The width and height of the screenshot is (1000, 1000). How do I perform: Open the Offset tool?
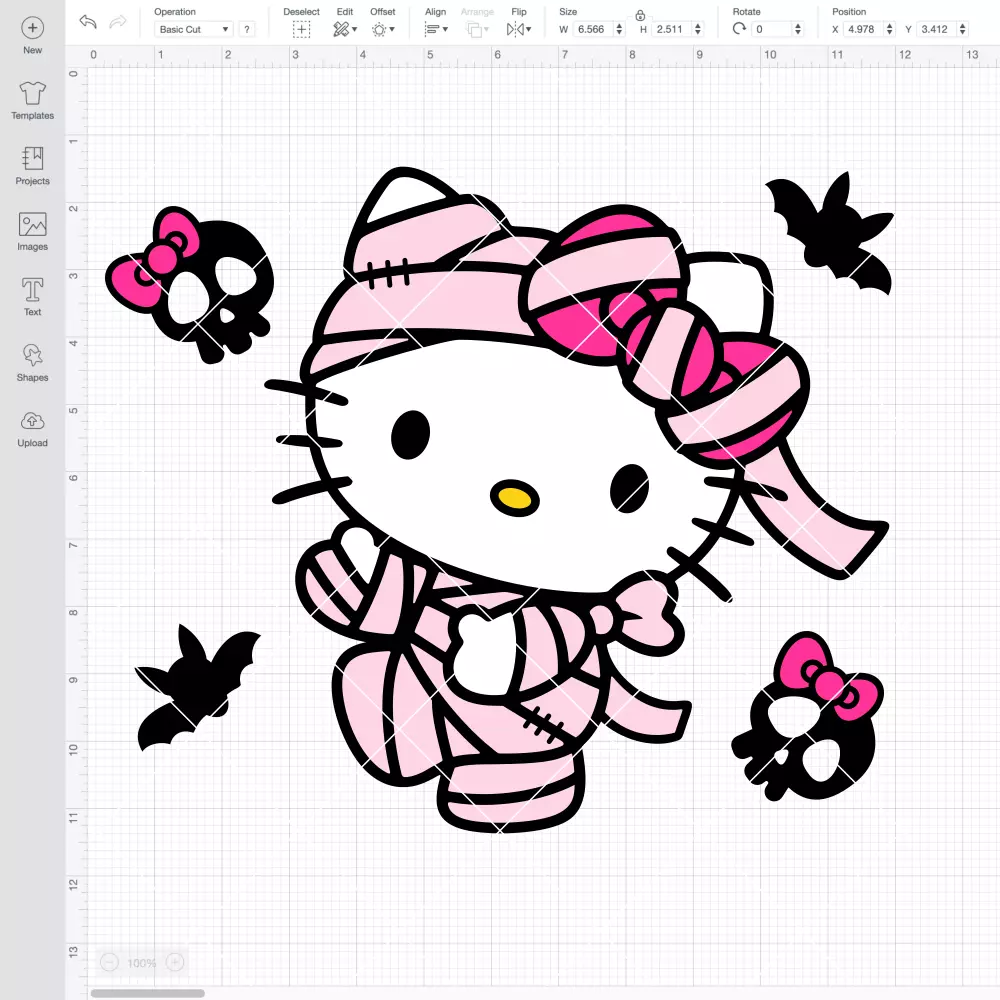383,29
